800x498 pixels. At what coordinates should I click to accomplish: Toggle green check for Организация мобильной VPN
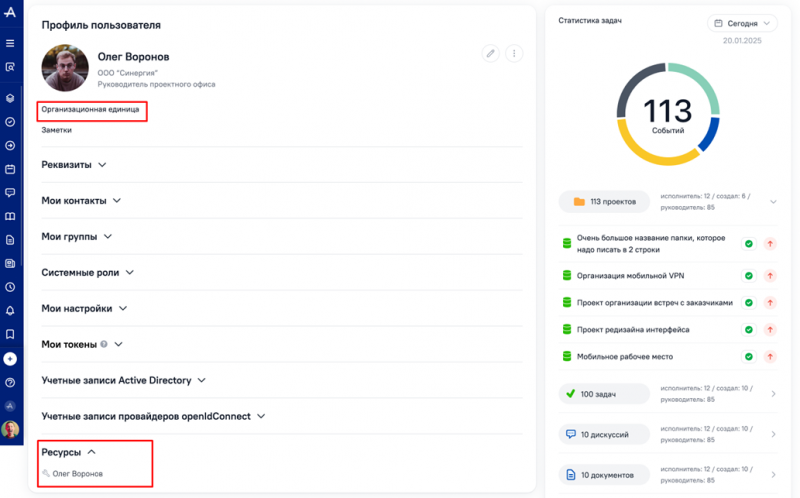tap(748, 276)
